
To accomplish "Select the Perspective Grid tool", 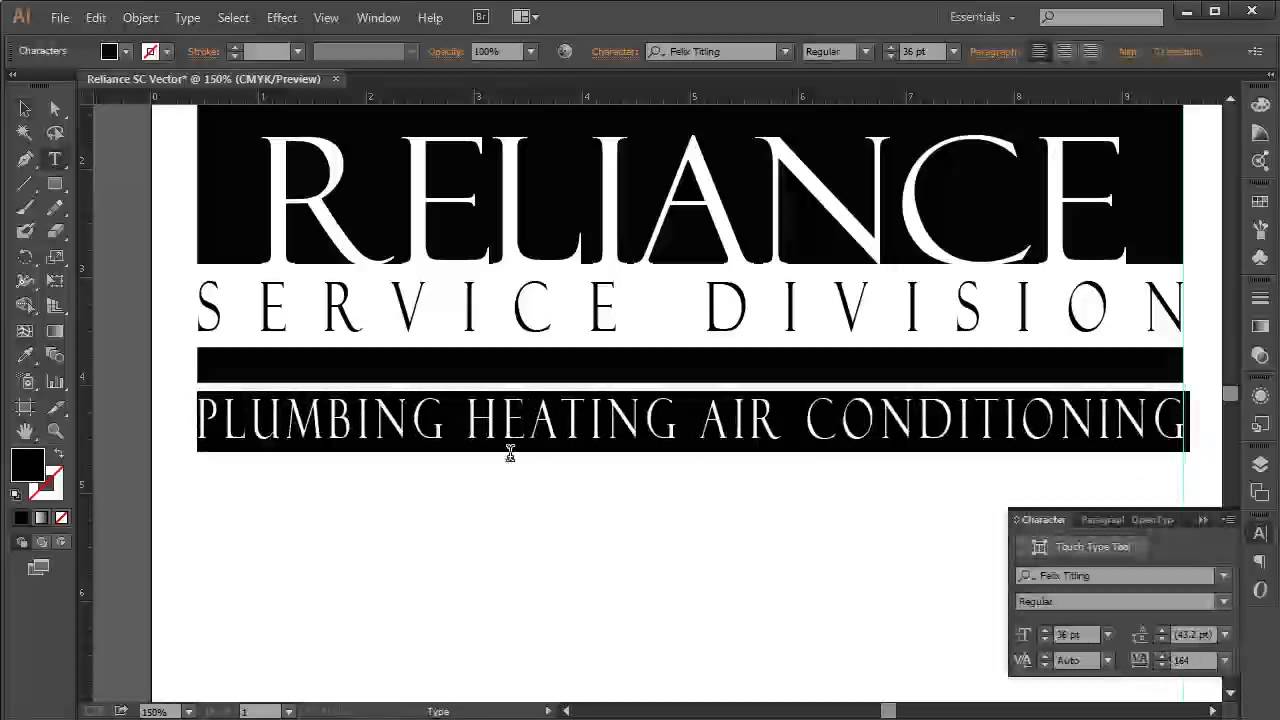I will click(x=55, y=306).
